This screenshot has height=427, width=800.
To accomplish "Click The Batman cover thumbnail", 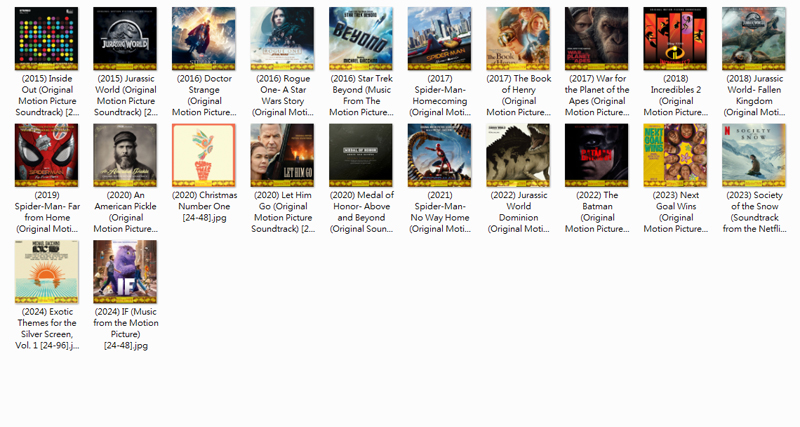I will pos(596,155).
